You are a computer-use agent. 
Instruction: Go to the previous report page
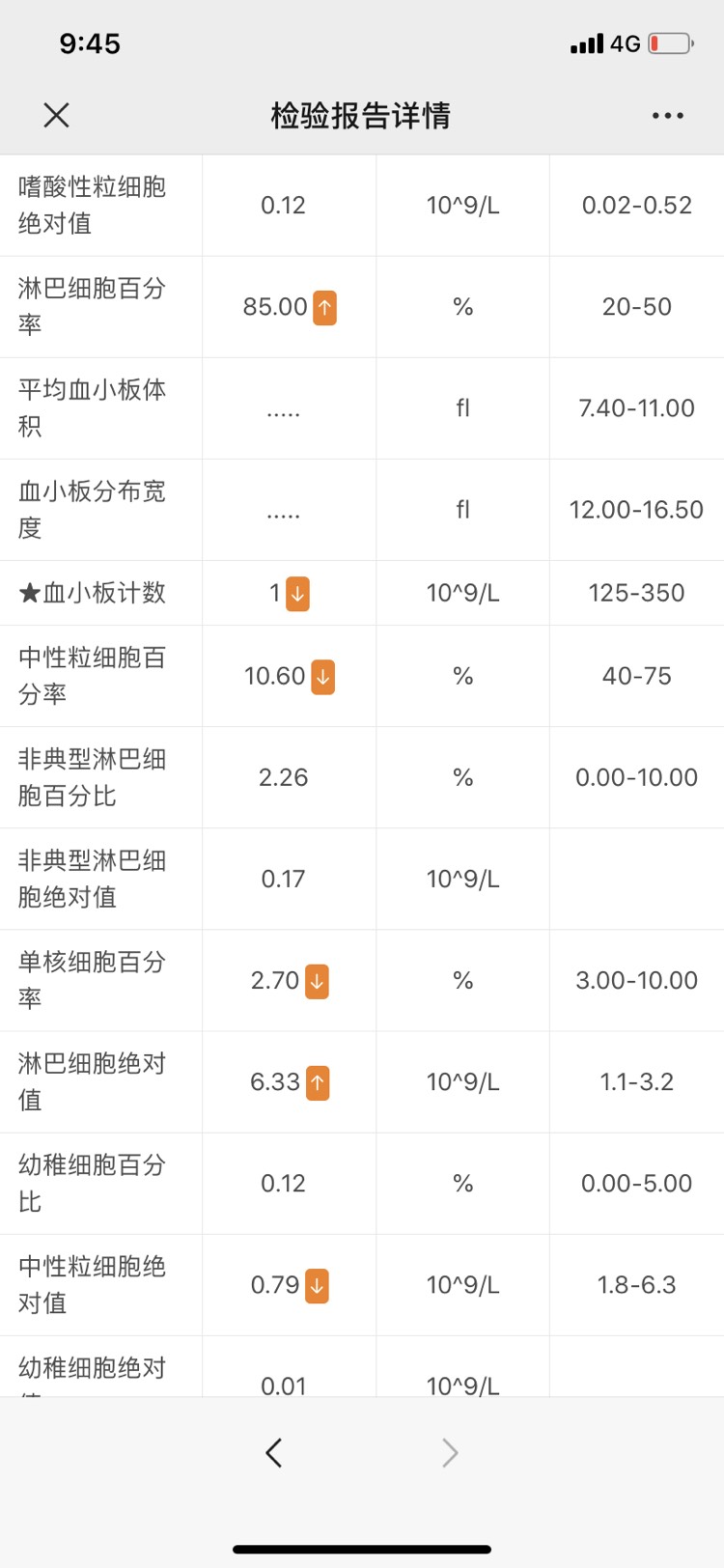(273, 1451)
